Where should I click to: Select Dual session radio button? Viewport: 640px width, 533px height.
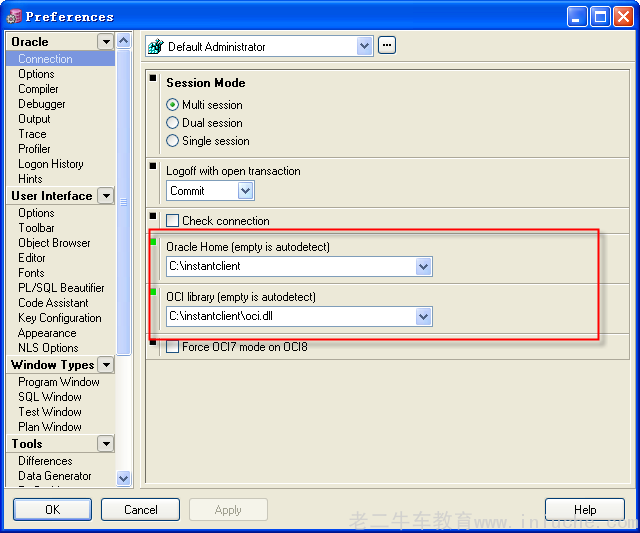[172, 123]
